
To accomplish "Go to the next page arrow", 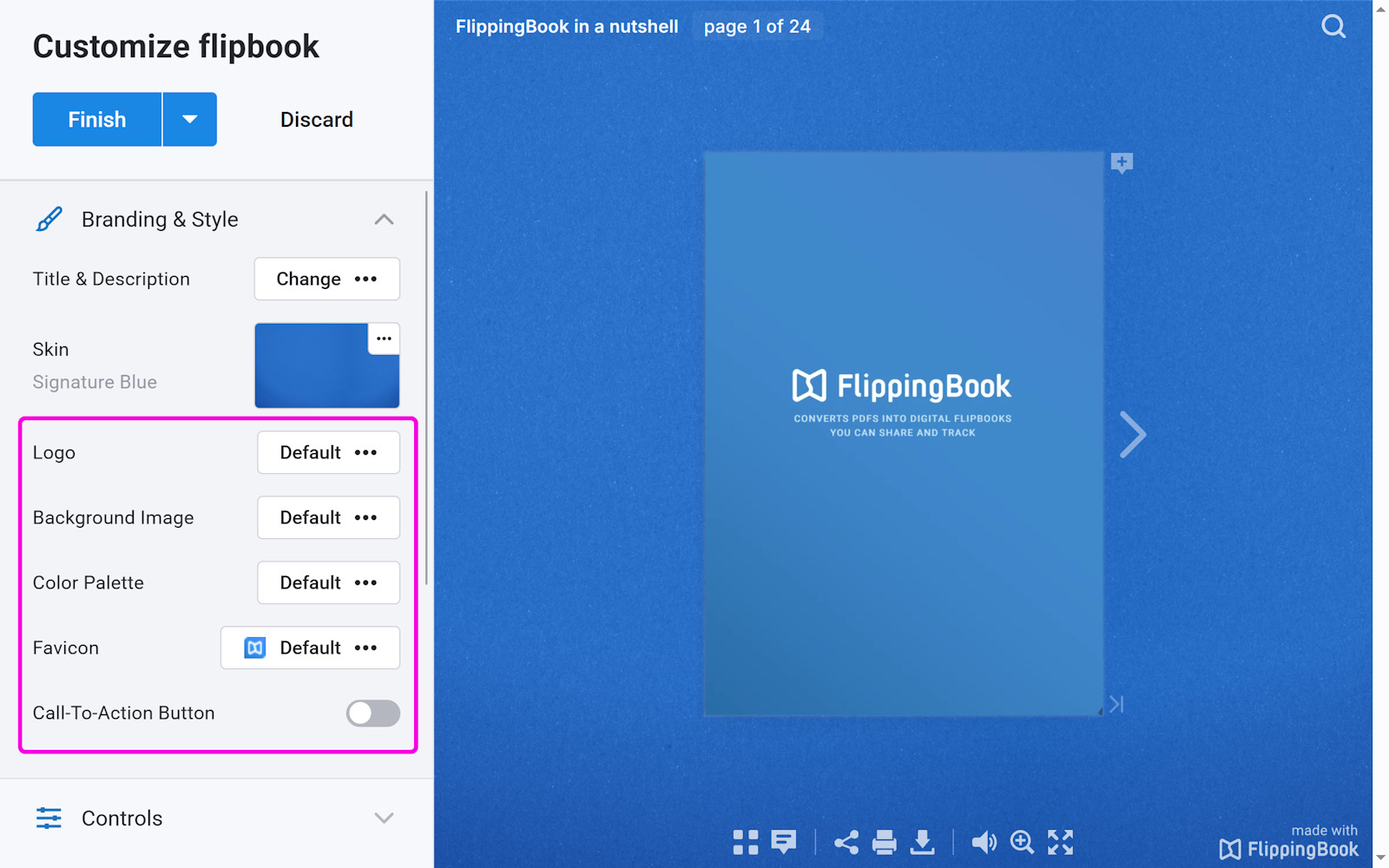I will tap(1132, 434).
